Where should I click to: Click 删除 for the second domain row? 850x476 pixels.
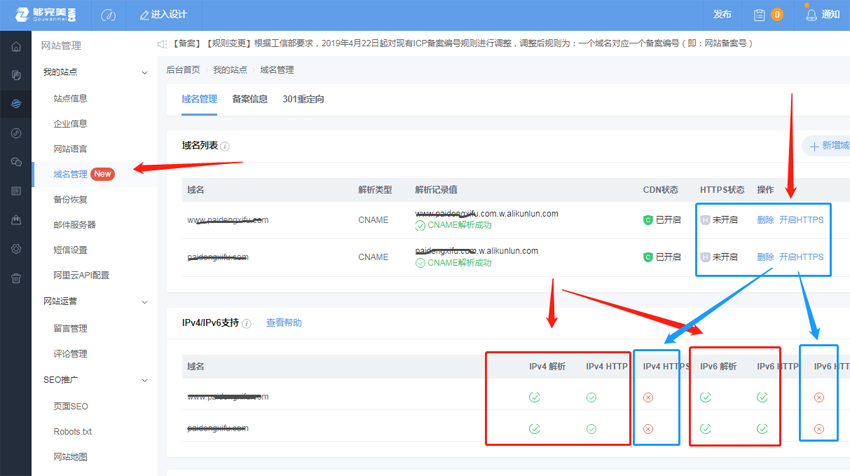click(765, 257)
